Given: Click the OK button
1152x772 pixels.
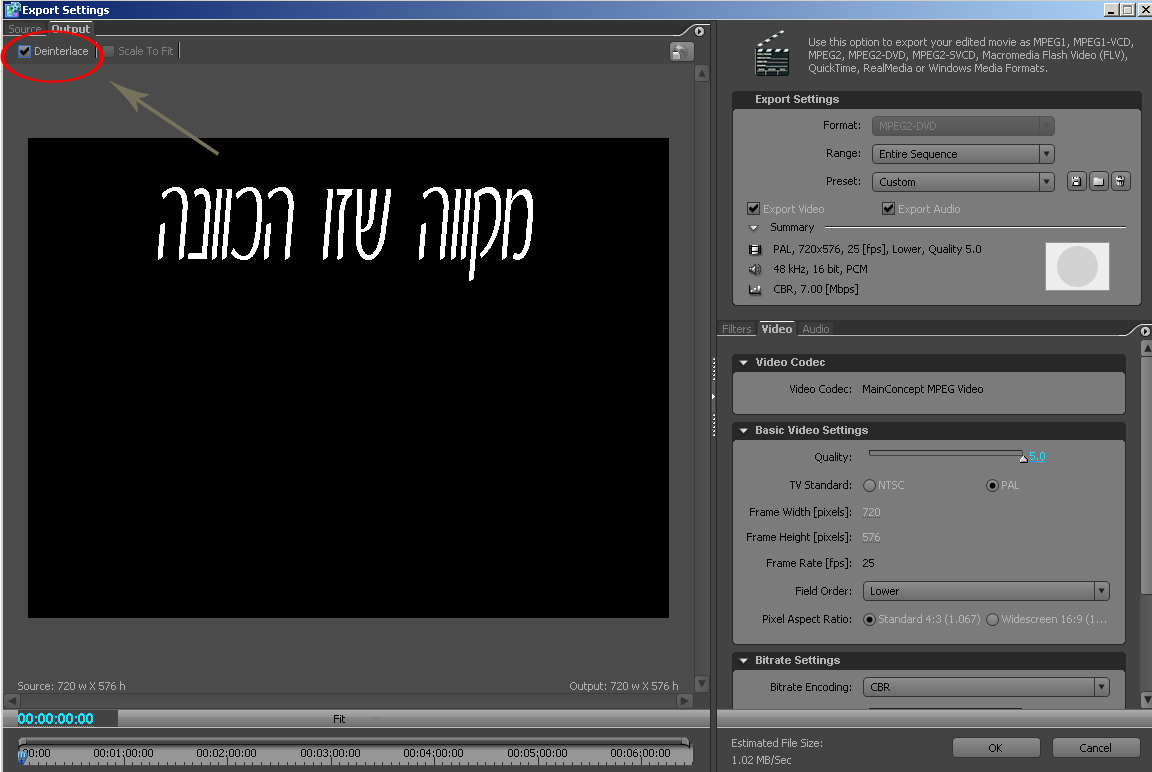Looking at the screenshot, I should [x=996, y=748].
